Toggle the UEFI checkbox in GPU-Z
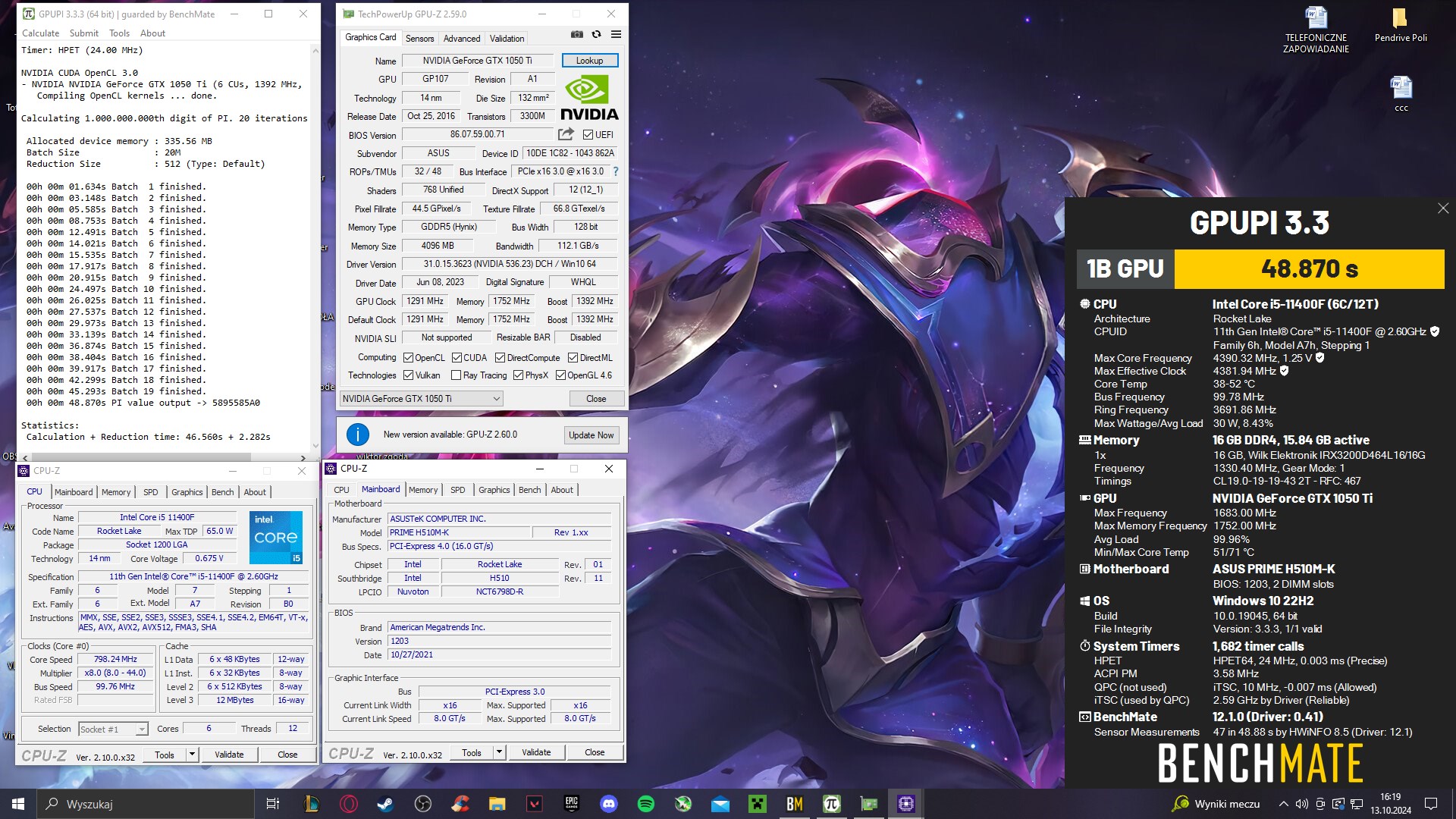The width and height of the screenshot is (1456, 819). pyautogui.click(x=588, y=135)
